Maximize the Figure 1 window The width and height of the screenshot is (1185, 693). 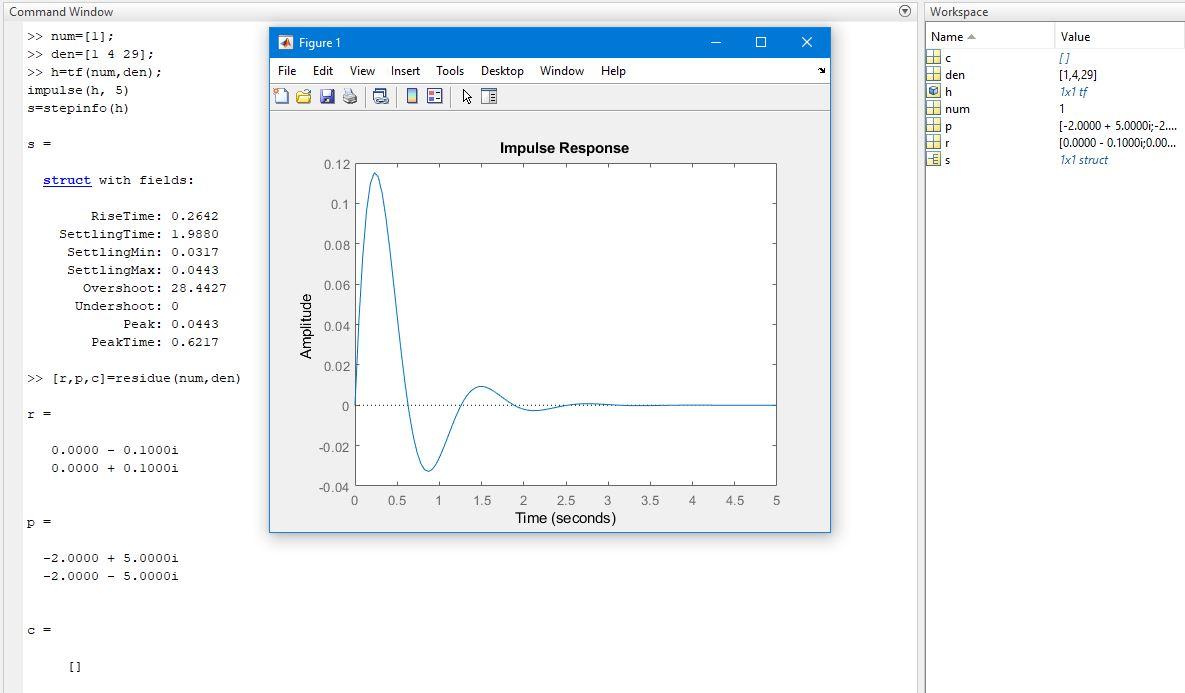761,42
